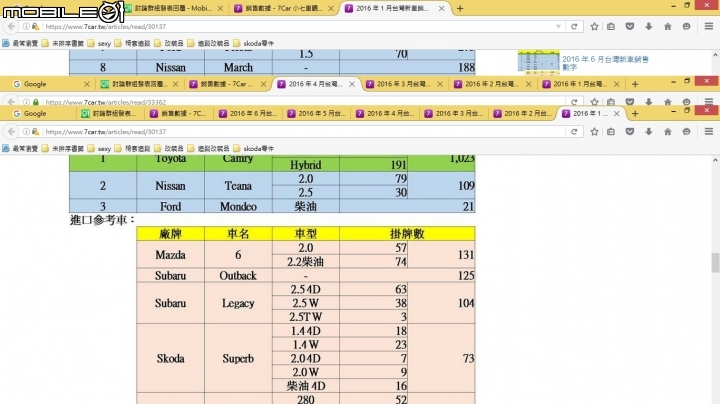Open downloads arrow in the front window
Image resolution: width=720 pixels, height=404 pixels.
pyautogui.click(x=648, y=132)
